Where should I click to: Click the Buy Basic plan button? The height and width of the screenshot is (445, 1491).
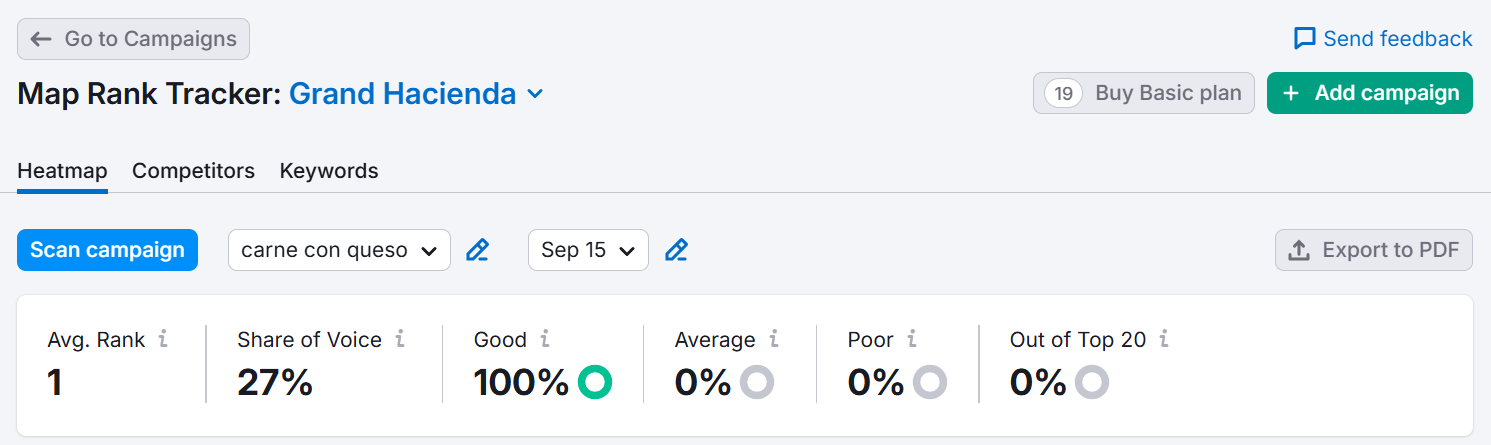1143,93
